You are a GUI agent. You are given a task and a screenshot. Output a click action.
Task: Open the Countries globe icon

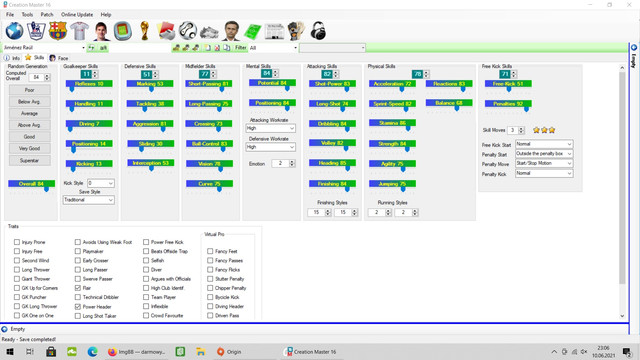pyautogui.click(x=14, y=31)
